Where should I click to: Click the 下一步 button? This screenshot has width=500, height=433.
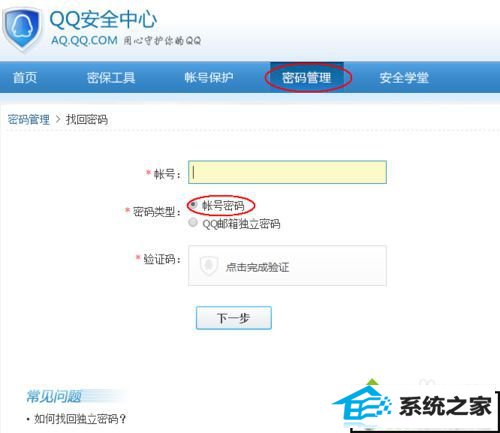234,318
